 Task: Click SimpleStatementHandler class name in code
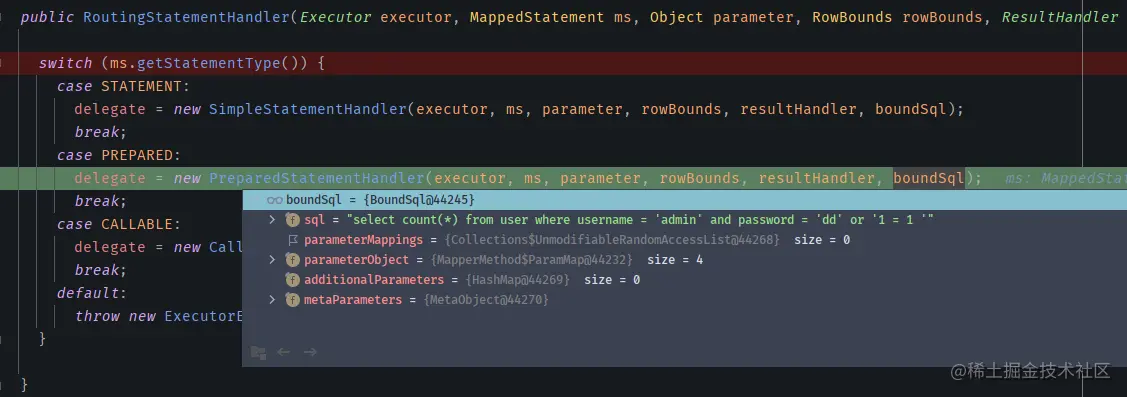point(308,109)
